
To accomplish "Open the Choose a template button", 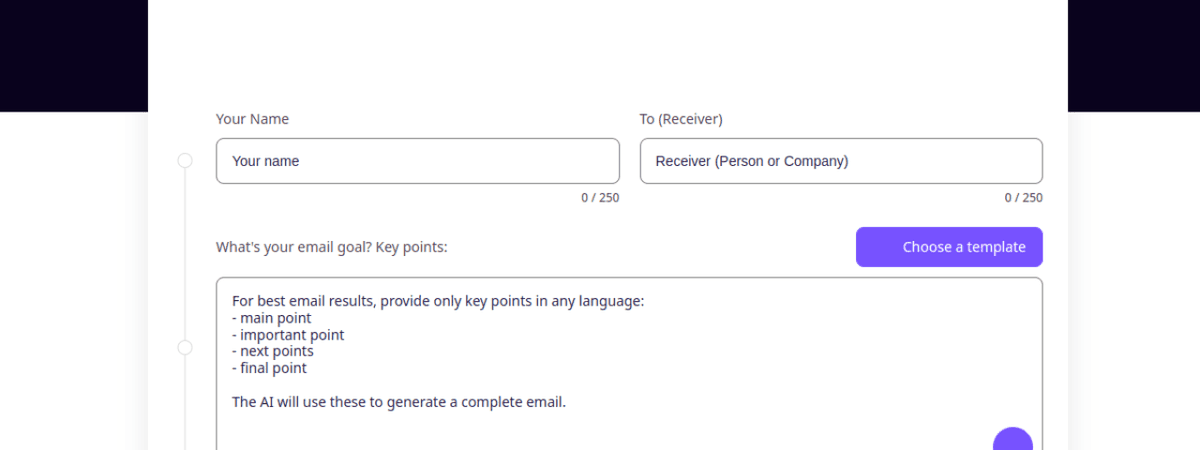I will 949,247.
